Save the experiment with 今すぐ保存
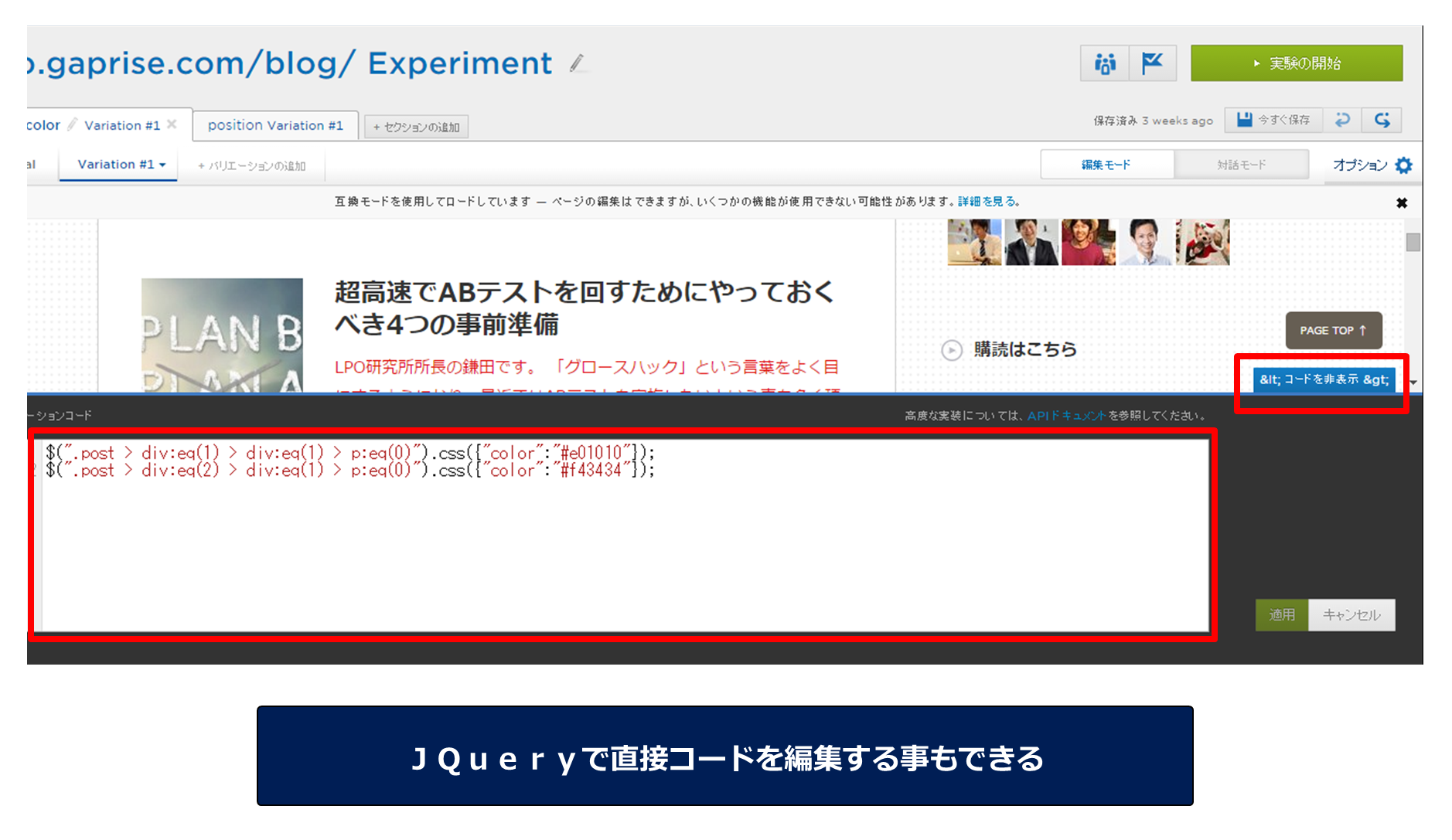The width and height of the screenshot is (1452, 840). (x=1273, y=120)
